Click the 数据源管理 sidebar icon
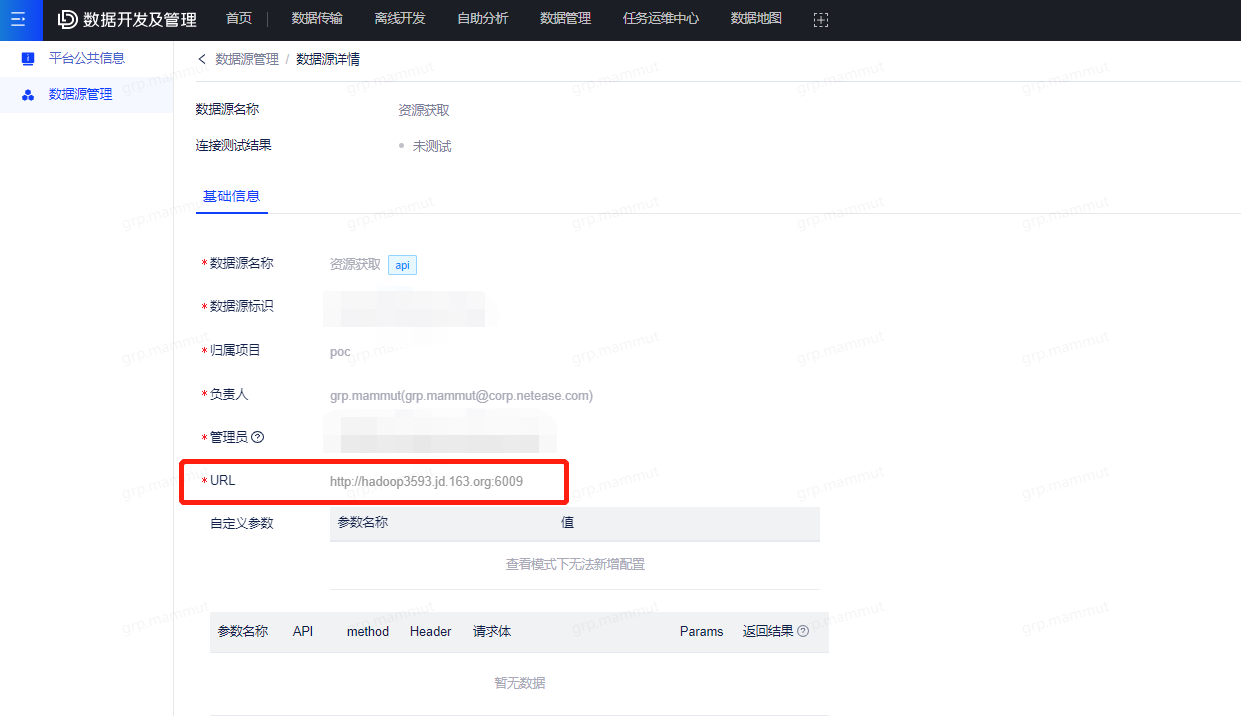This screenshot has height=716, width=1241. tap(28, 95)
